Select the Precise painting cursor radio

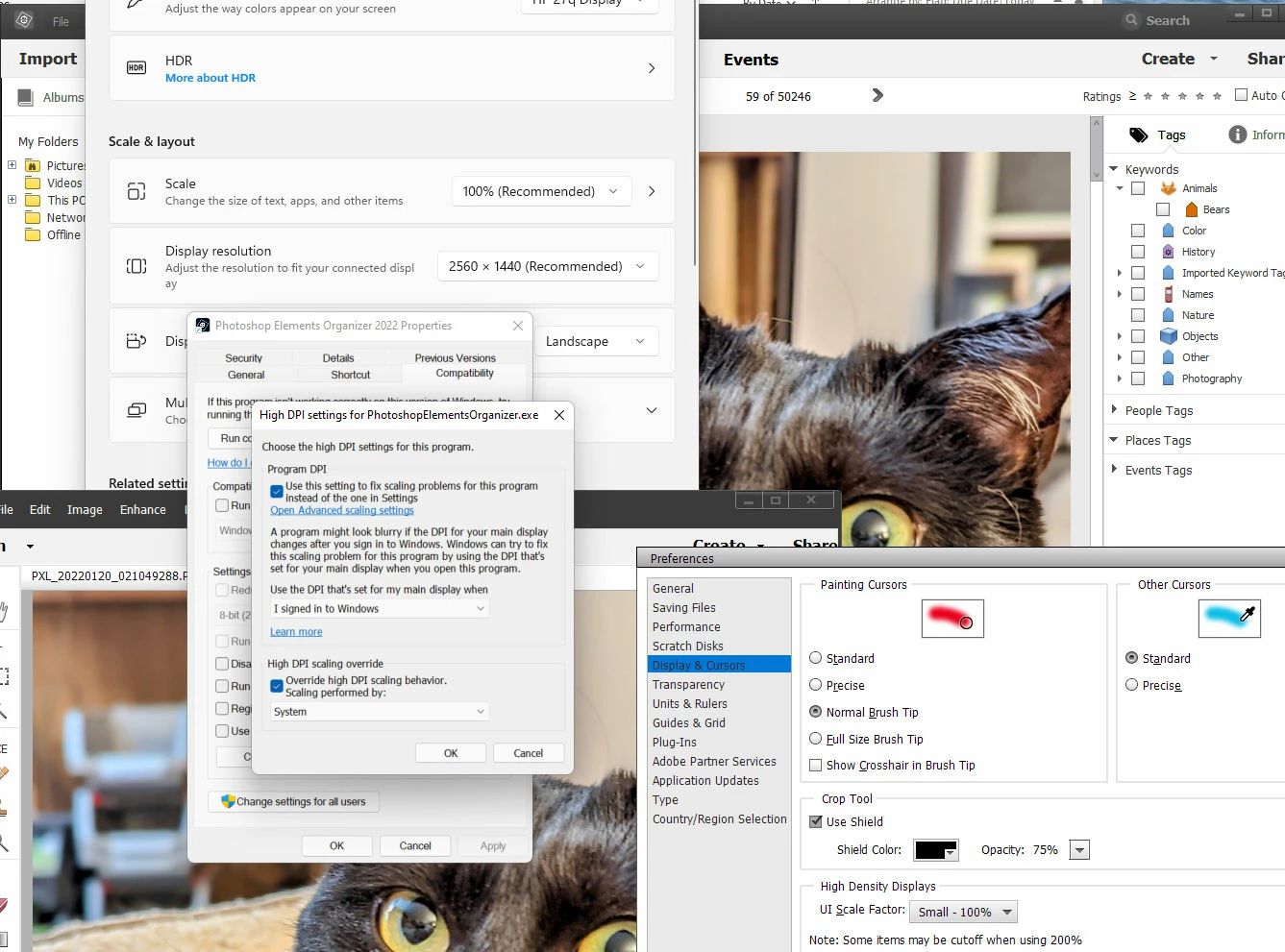point(816,685)
